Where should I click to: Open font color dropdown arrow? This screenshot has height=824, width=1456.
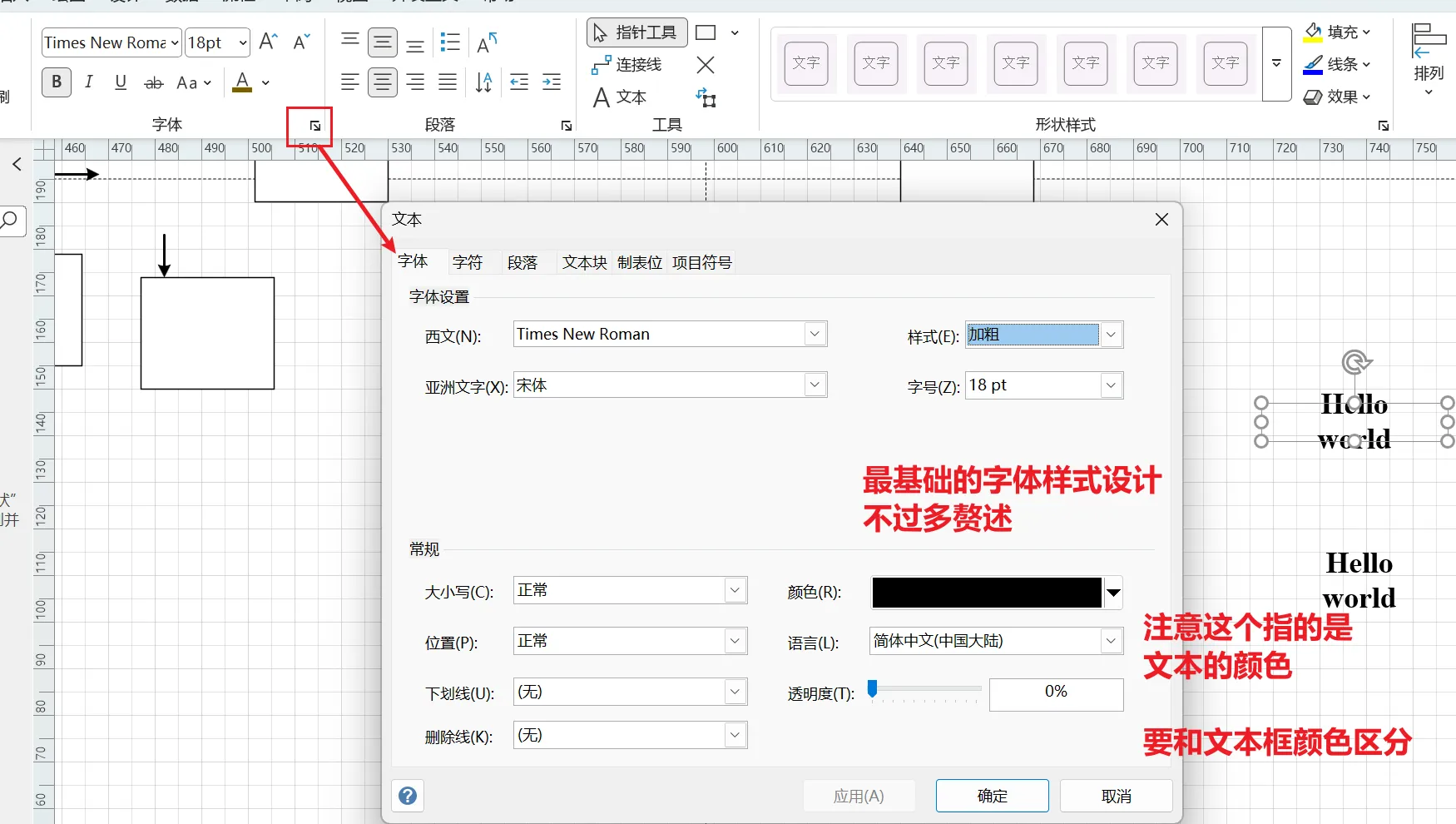click(265, 82)
